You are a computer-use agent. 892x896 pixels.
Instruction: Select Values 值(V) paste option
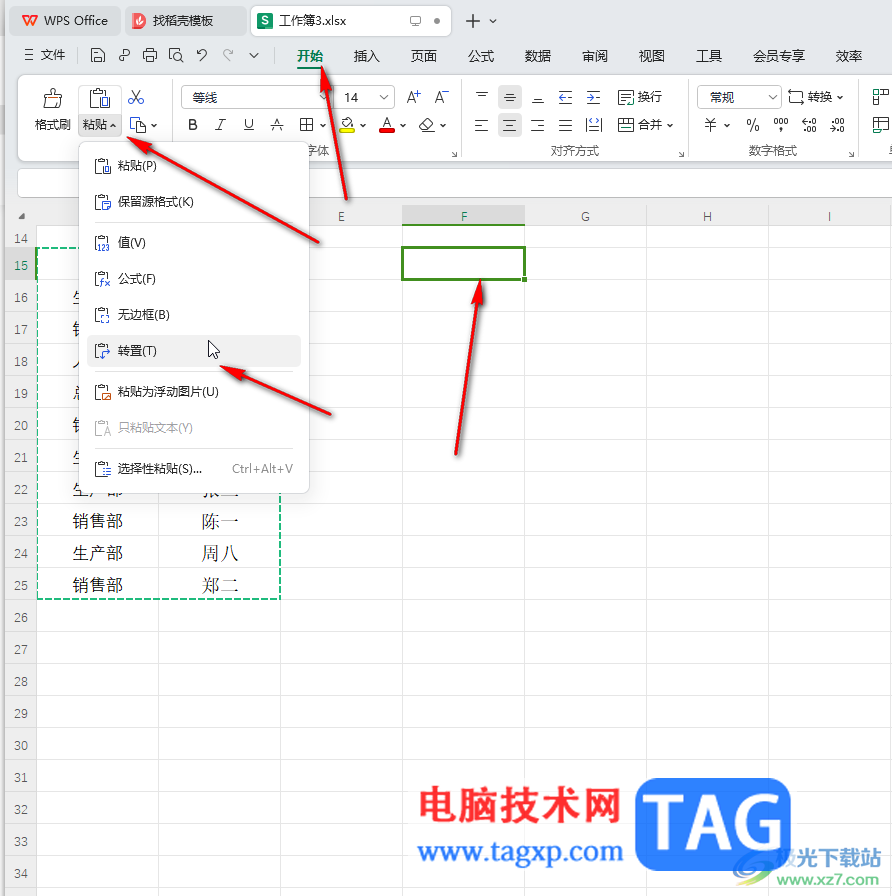pos(194,243)
